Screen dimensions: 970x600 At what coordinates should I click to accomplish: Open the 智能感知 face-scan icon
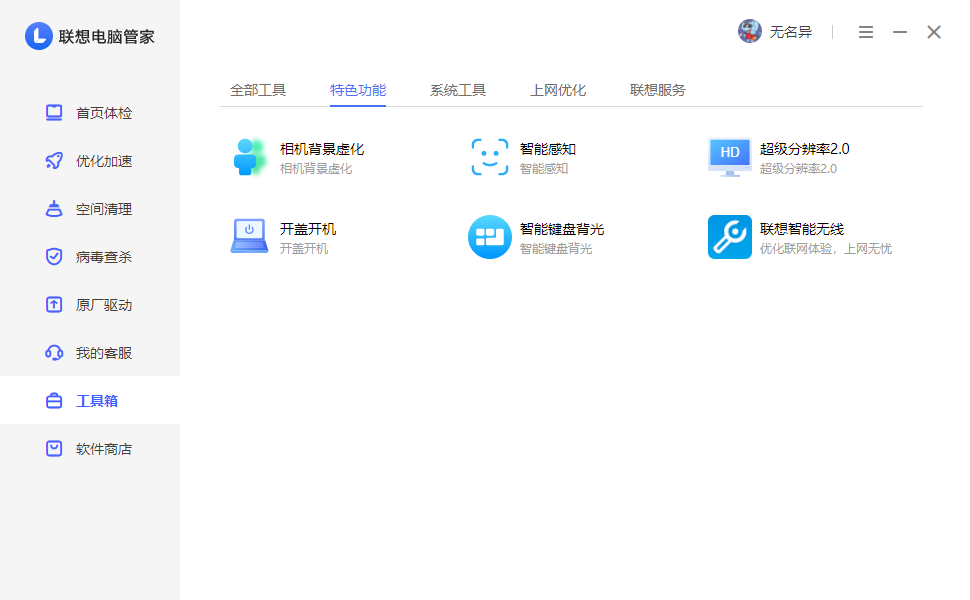click(489, 157)
